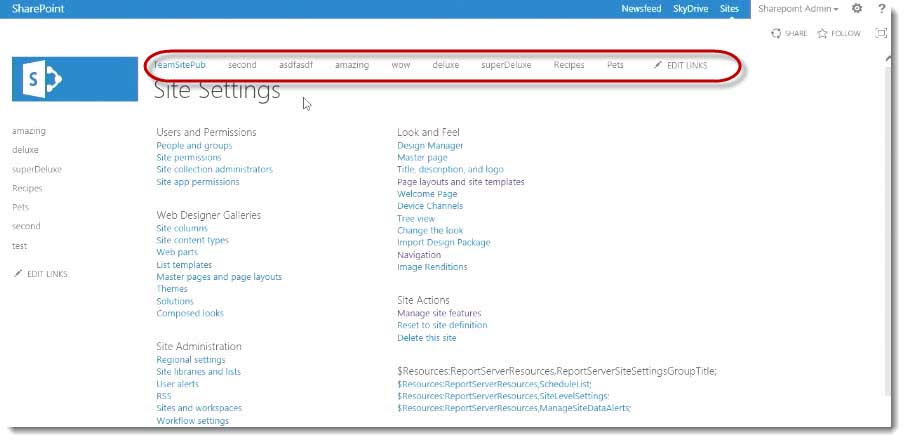Open wow in top navigation
The height and width of the screenshot is (442, 906).
pyautogui.click(x=400, y=65)
